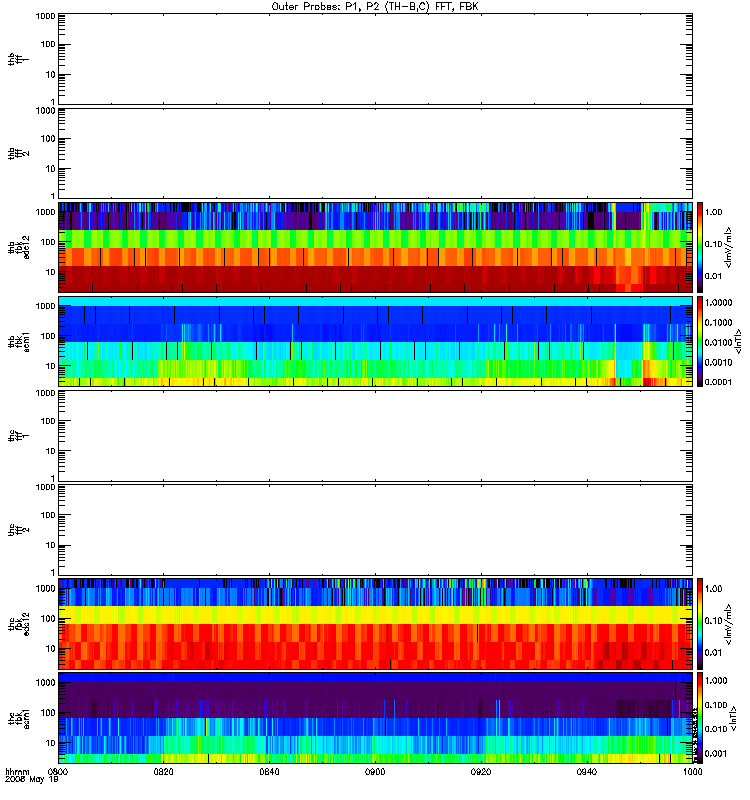
Task: Click the thb fbk scm1 color bar
Action: [700, 341]
